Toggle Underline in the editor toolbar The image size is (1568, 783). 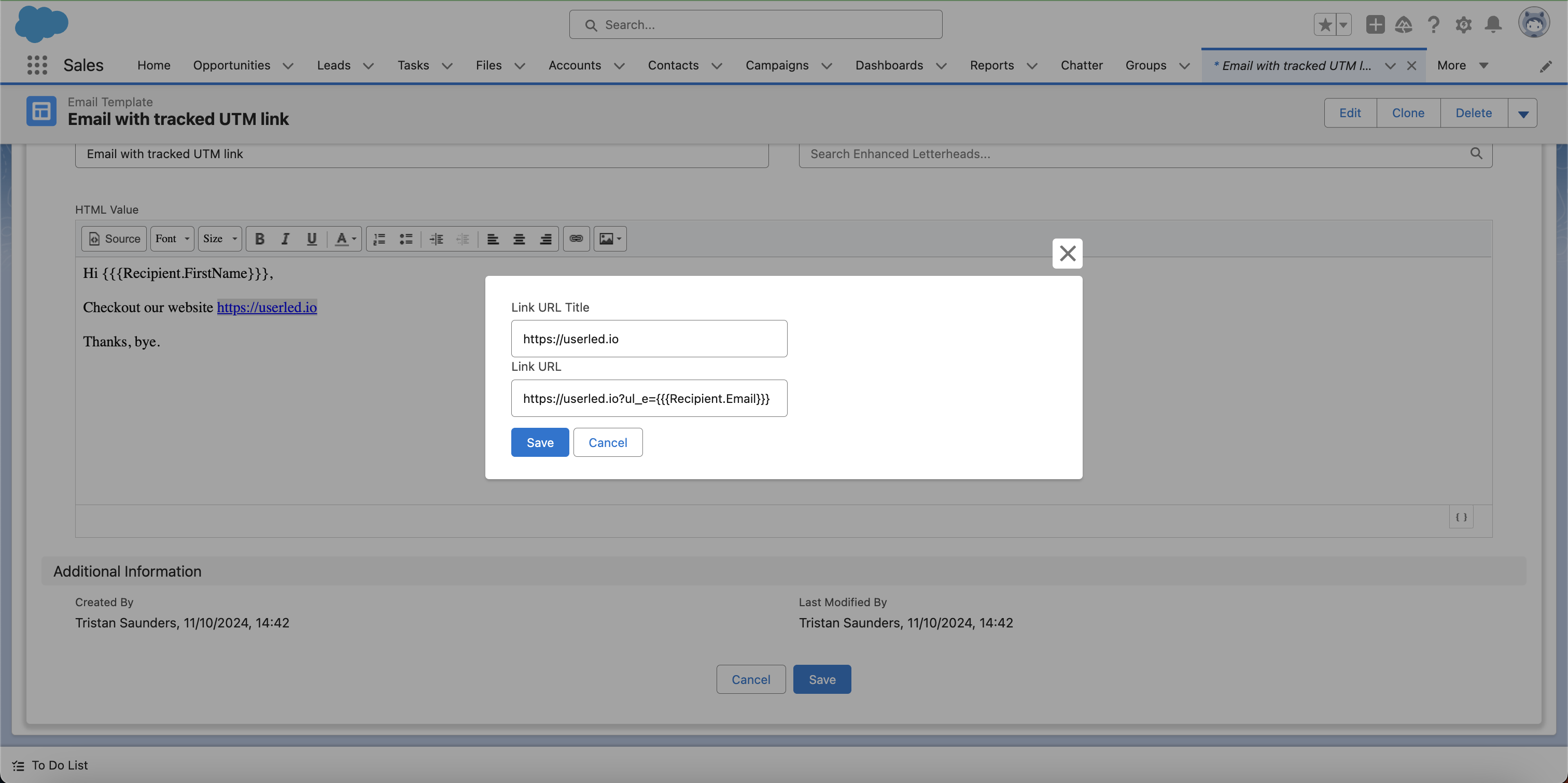(312, 239)
